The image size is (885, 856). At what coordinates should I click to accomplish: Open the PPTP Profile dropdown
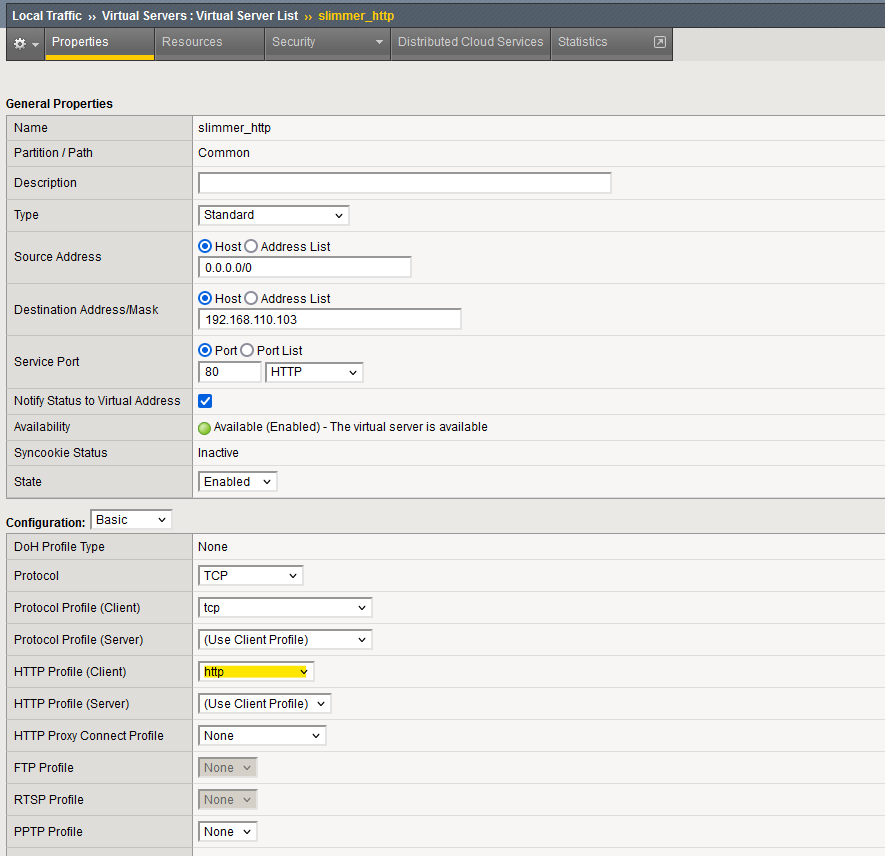pyautogui.click(x=227, y=831)
